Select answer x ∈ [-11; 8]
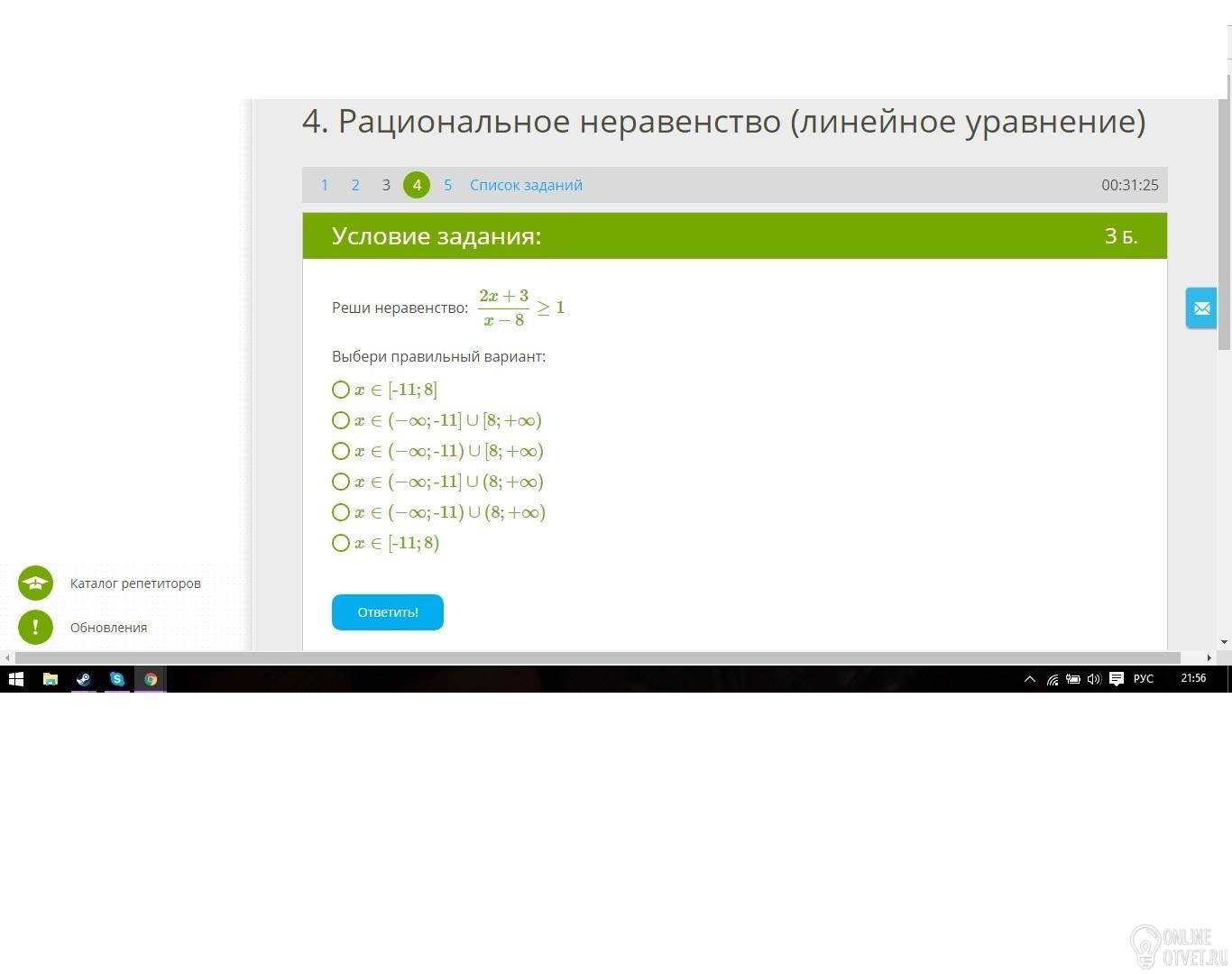Image resolution: width=1232 pixels, height=974 pixels. 340,390
